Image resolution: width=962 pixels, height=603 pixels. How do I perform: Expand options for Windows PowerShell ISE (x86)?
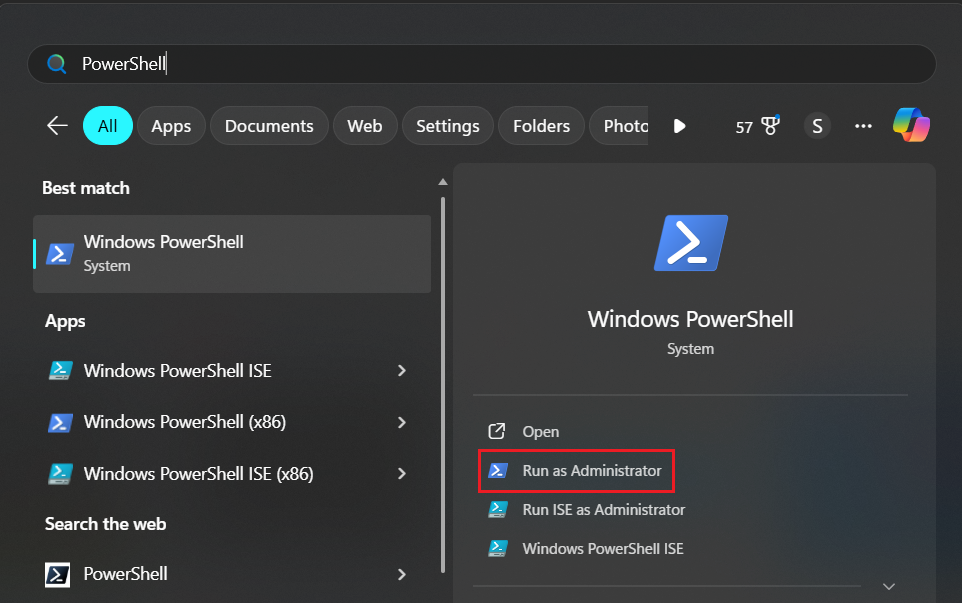point(401,473)
